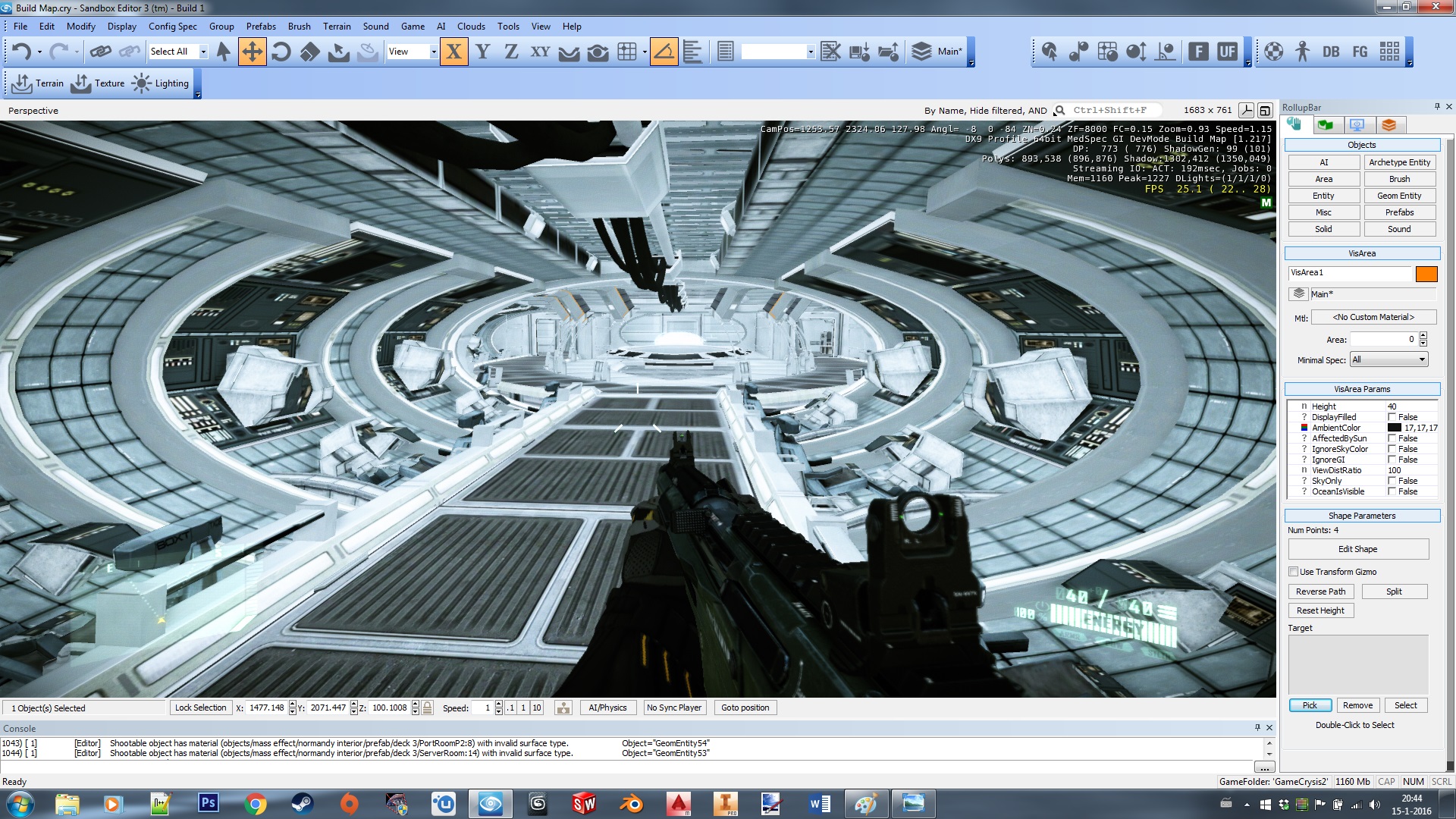The image size is (1456, 819).
Task: Toggle snap to grid icon
Action: coord(627,52)
